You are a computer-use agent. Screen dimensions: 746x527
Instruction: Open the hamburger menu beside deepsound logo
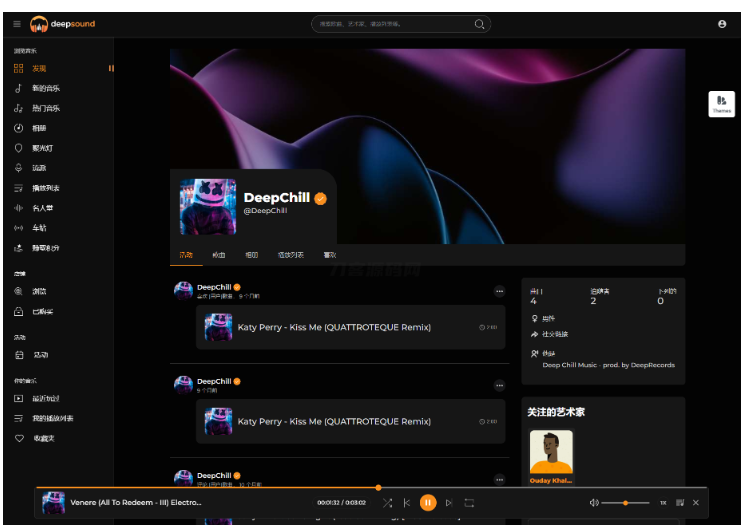(x=16, y=23)
